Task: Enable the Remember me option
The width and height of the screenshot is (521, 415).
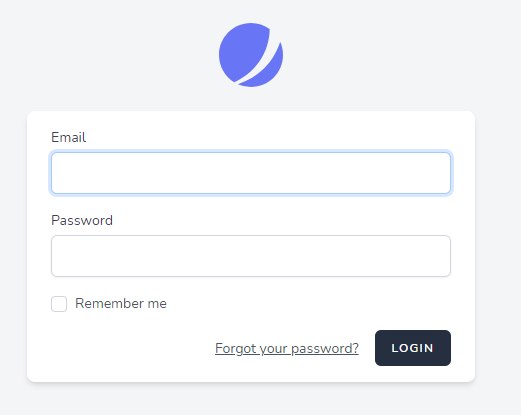Action: point(59,304)
